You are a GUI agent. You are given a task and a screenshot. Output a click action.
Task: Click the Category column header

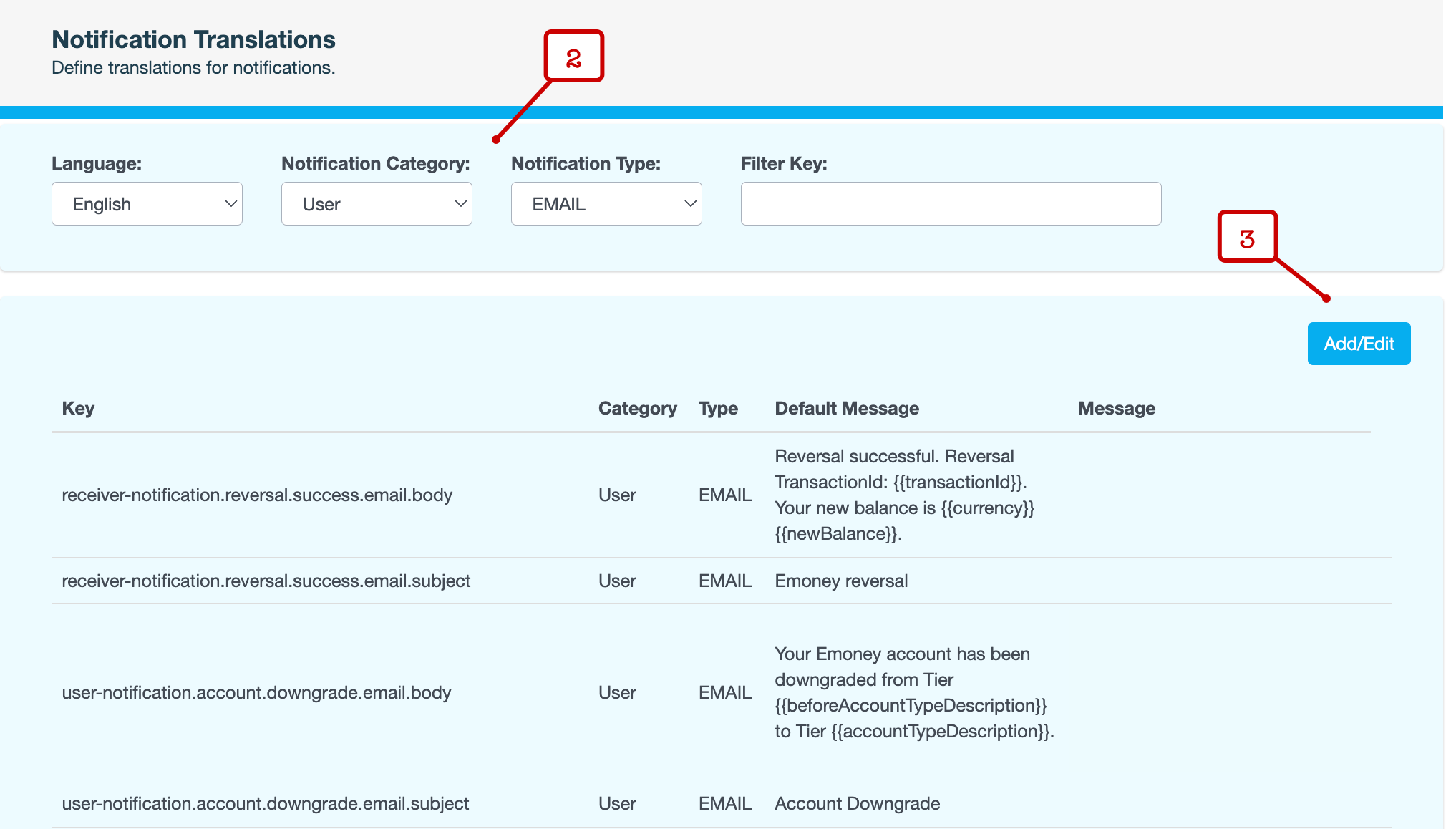(637, 409)
